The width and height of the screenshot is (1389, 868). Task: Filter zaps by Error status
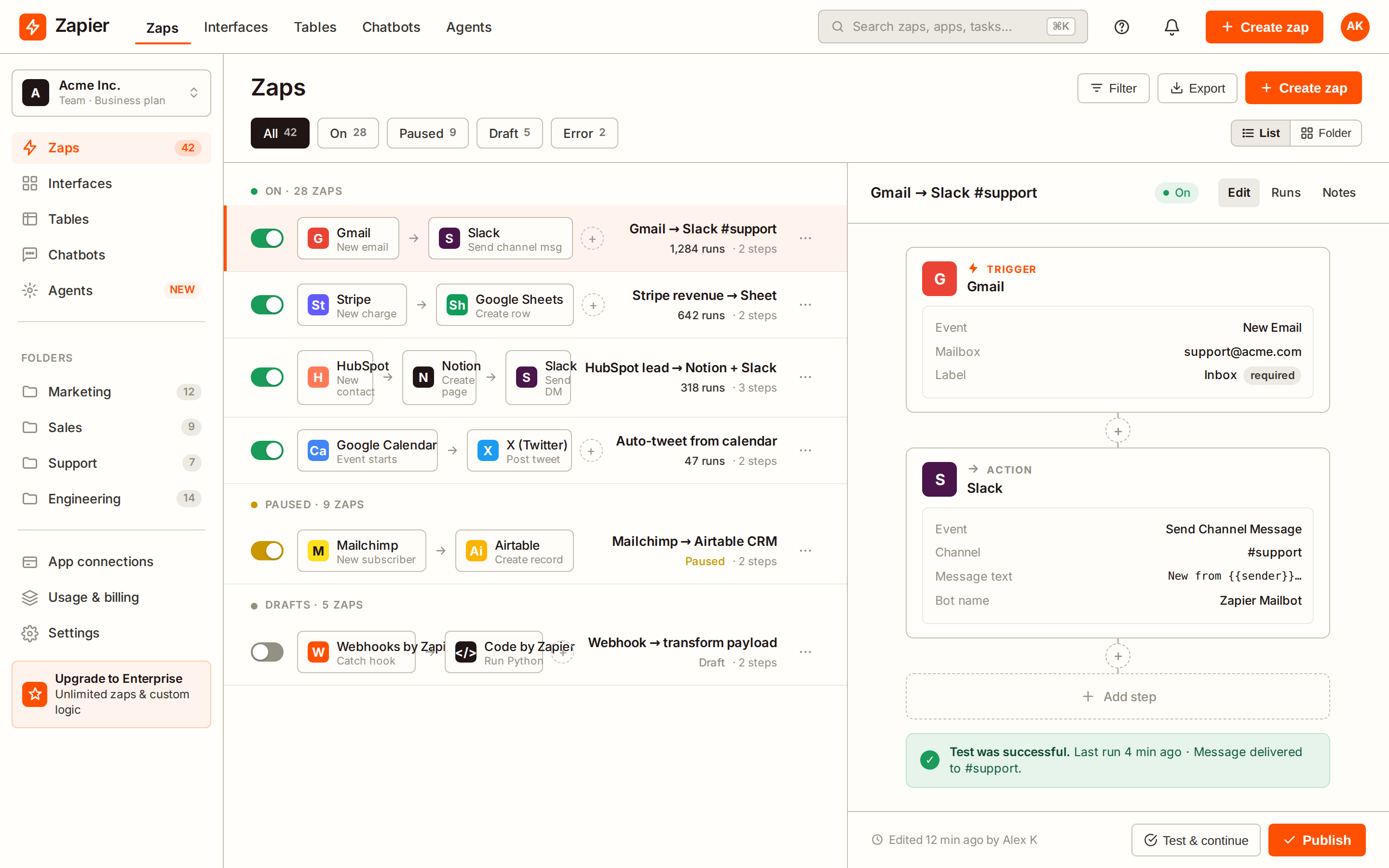584,133
